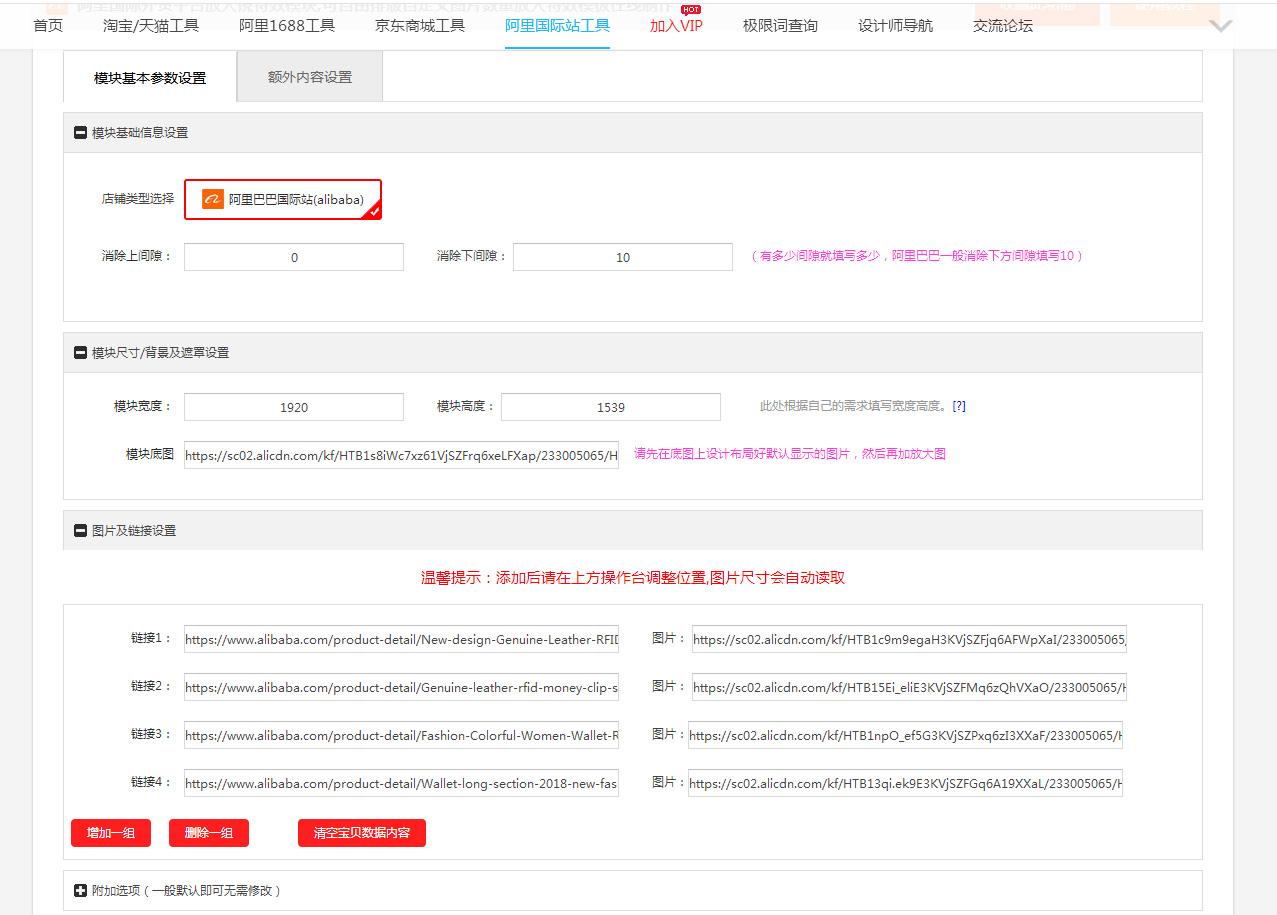Image resolution: width=1277 pixels, height=915 pixels.
Task: Click the 链接3 URL input field
Action: click(x=401, y=735)
